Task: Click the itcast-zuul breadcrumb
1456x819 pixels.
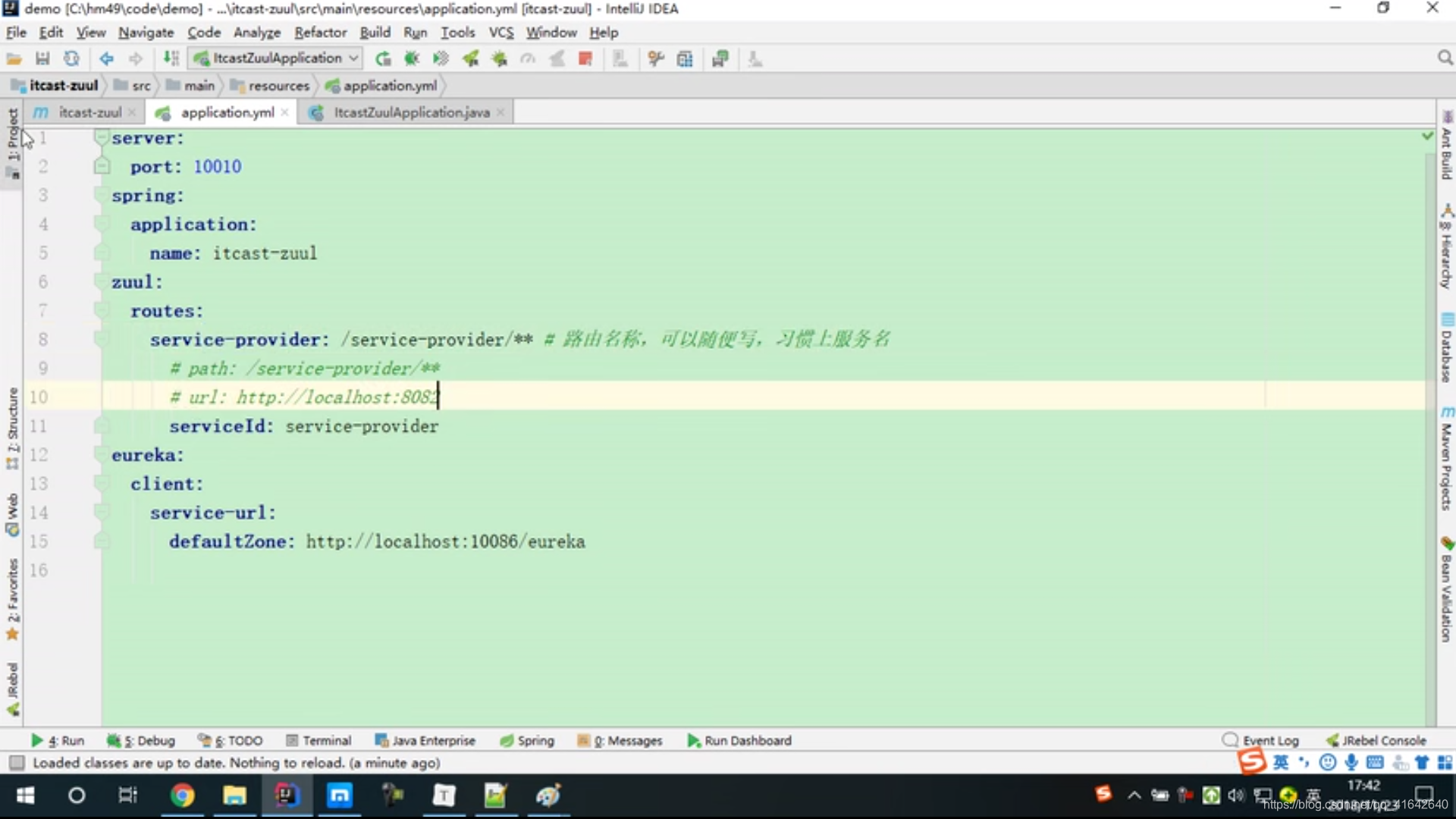Action: click(x=55, y=86)
